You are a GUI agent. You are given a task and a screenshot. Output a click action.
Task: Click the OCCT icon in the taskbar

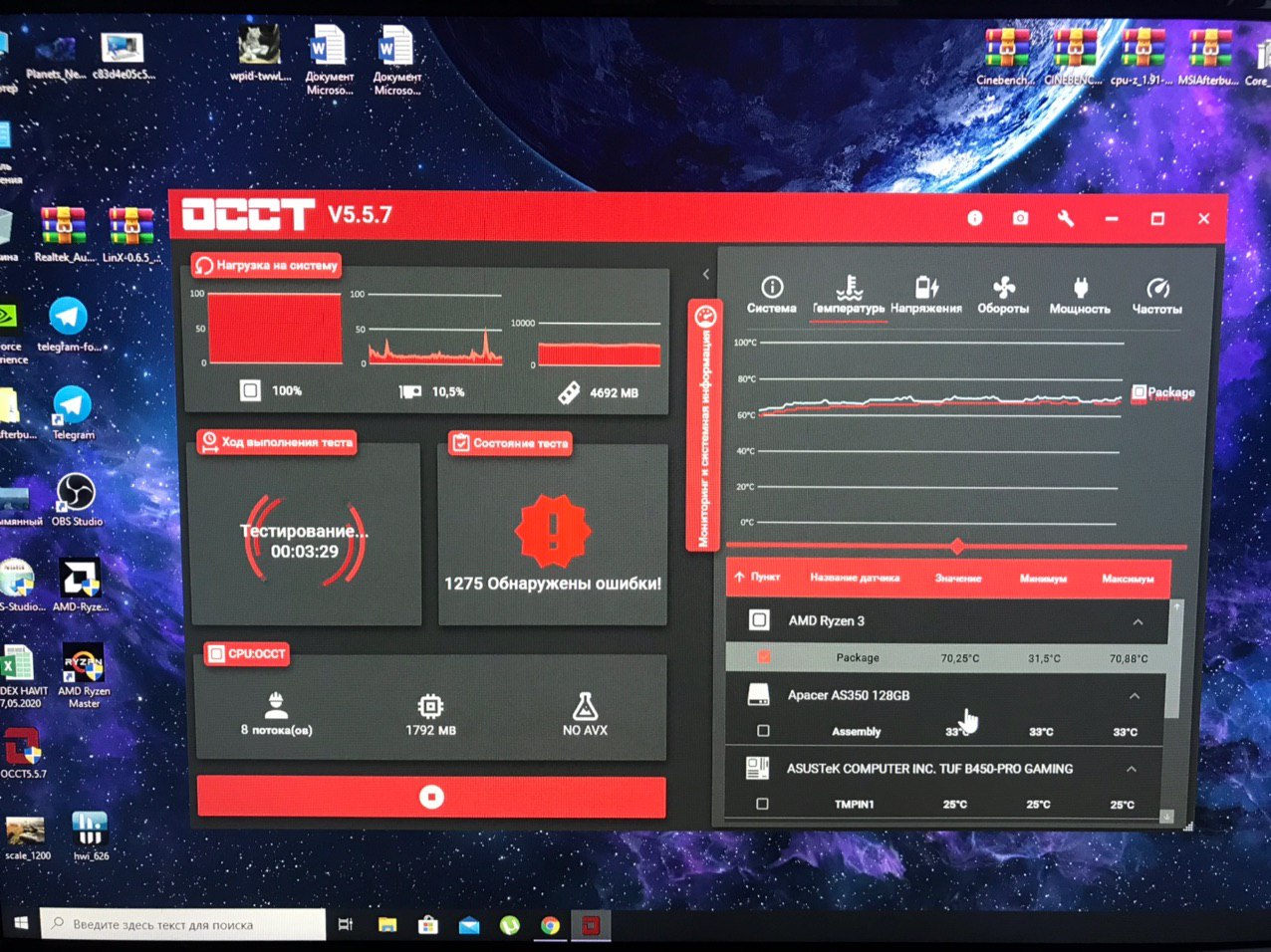click(x=591, y=925)
